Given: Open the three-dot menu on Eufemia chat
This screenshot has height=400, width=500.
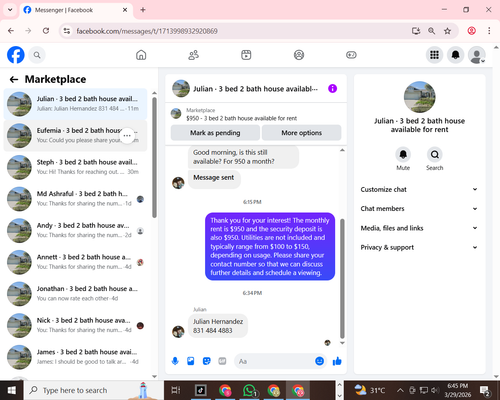Looking at the screenshot, I should [127, 136].
